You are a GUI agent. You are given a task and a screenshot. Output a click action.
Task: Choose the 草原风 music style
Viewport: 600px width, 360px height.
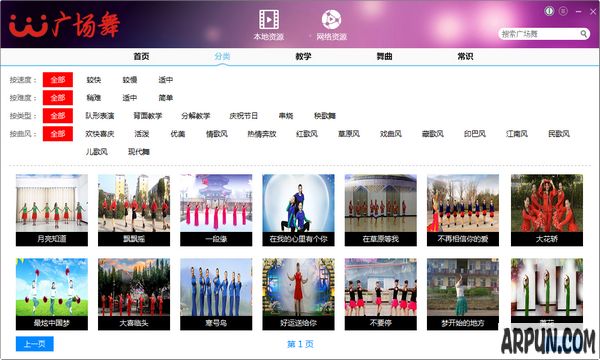(349, 134)
